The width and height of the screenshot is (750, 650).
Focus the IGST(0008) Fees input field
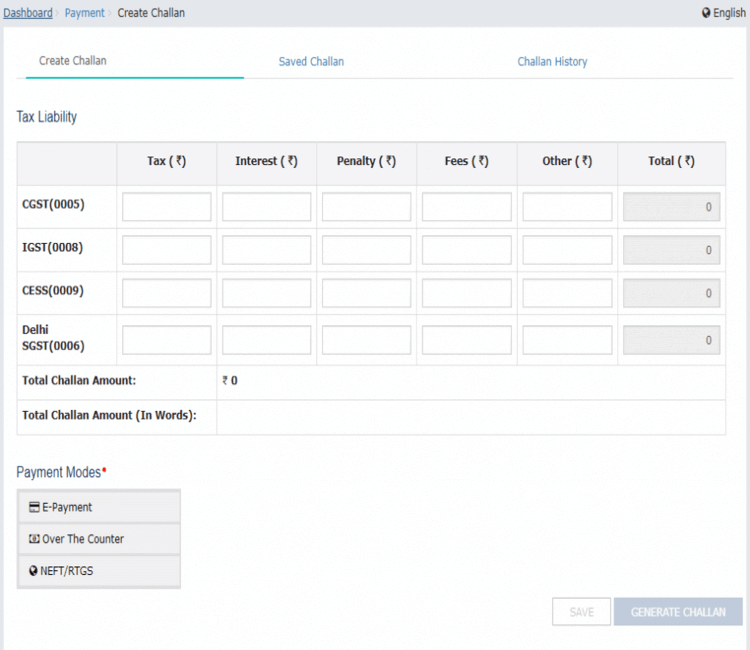pos(467,250)
